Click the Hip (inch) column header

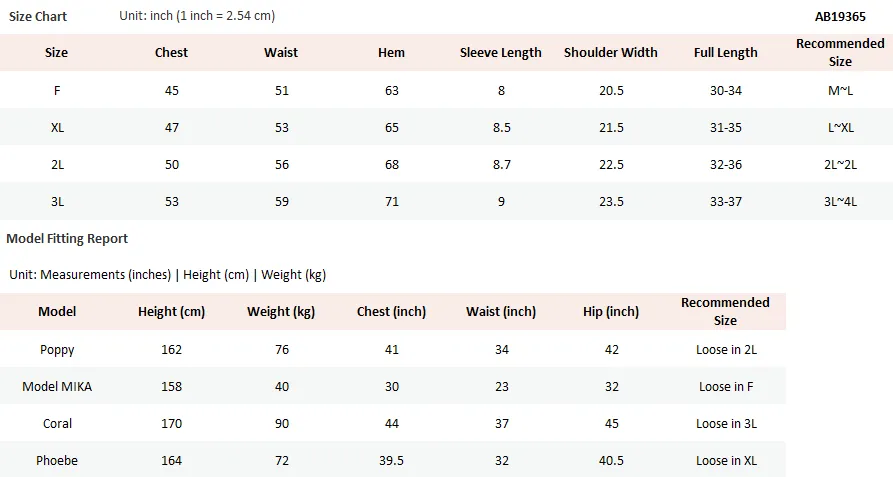[611, 312]
